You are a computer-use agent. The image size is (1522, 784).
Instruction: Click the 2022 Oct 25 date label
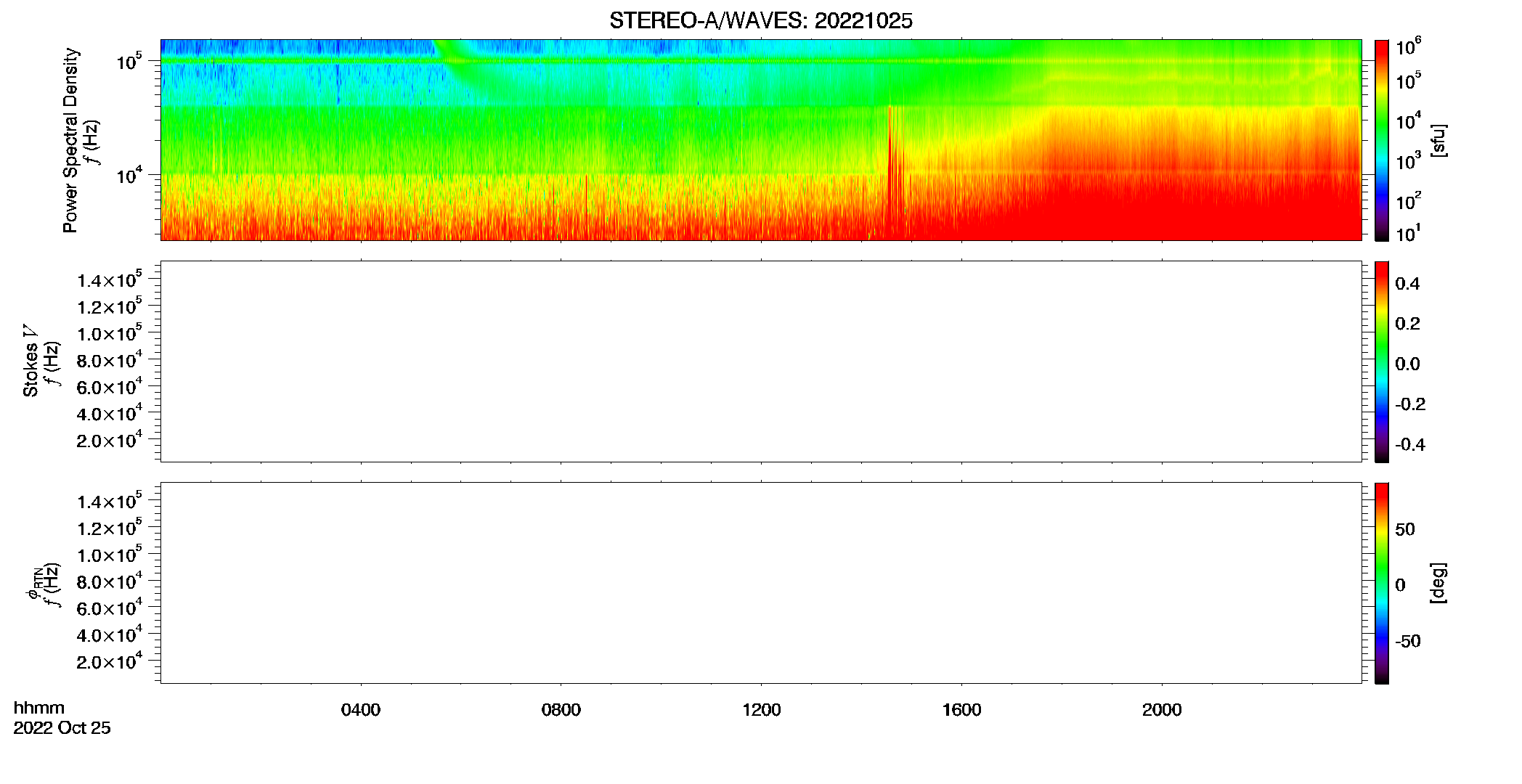coord(62,728)
